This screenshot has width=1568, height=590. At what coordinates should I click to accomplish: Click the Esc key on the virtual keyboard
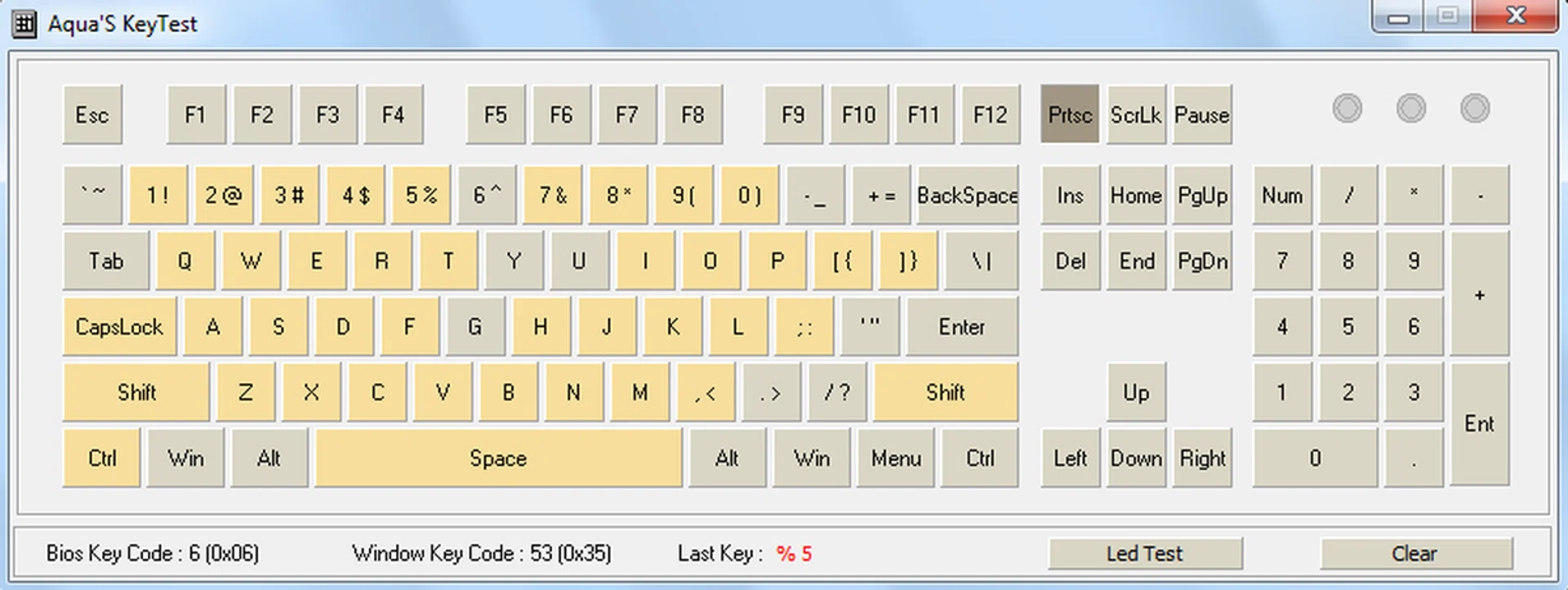tap(92, 114)
